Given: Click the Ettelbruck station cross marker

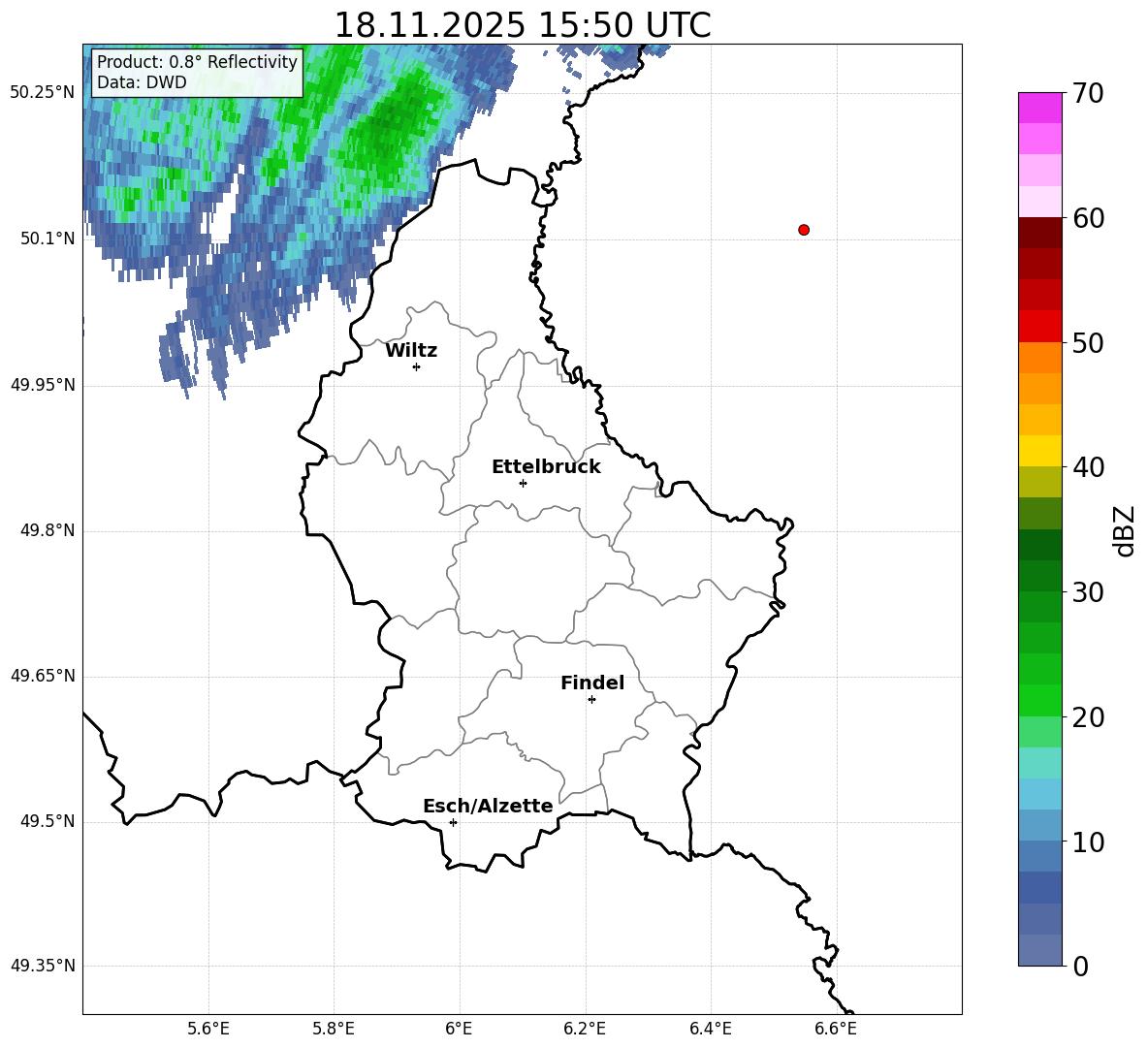Looking at the screenshot, I should [523, 483].
